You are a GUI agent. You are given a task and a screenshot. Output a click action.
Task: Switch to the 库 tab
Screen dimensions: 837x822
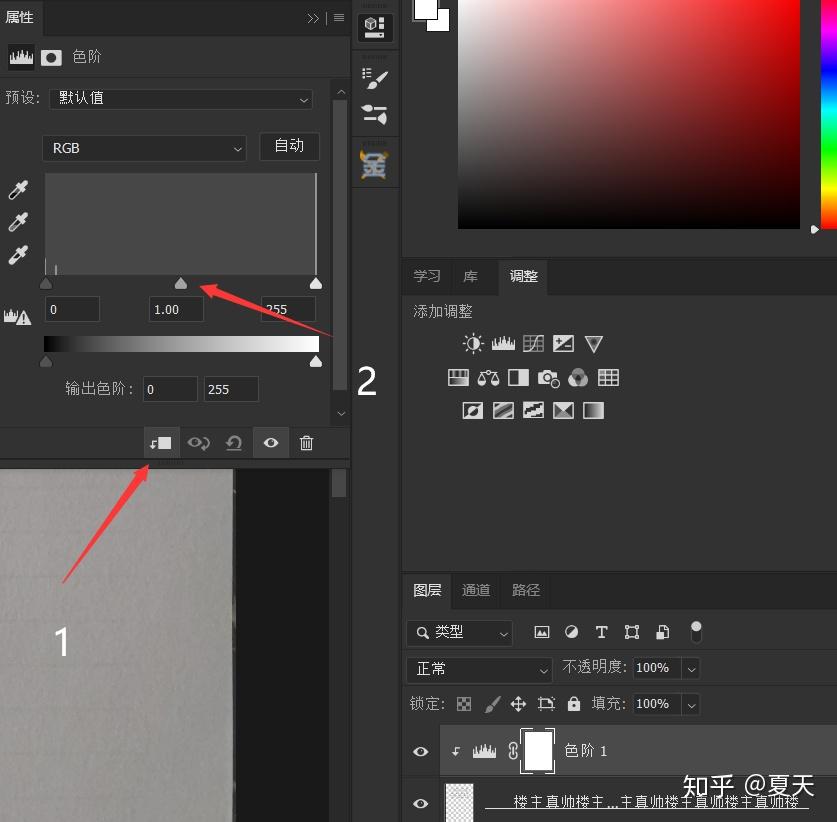[470, 276]
